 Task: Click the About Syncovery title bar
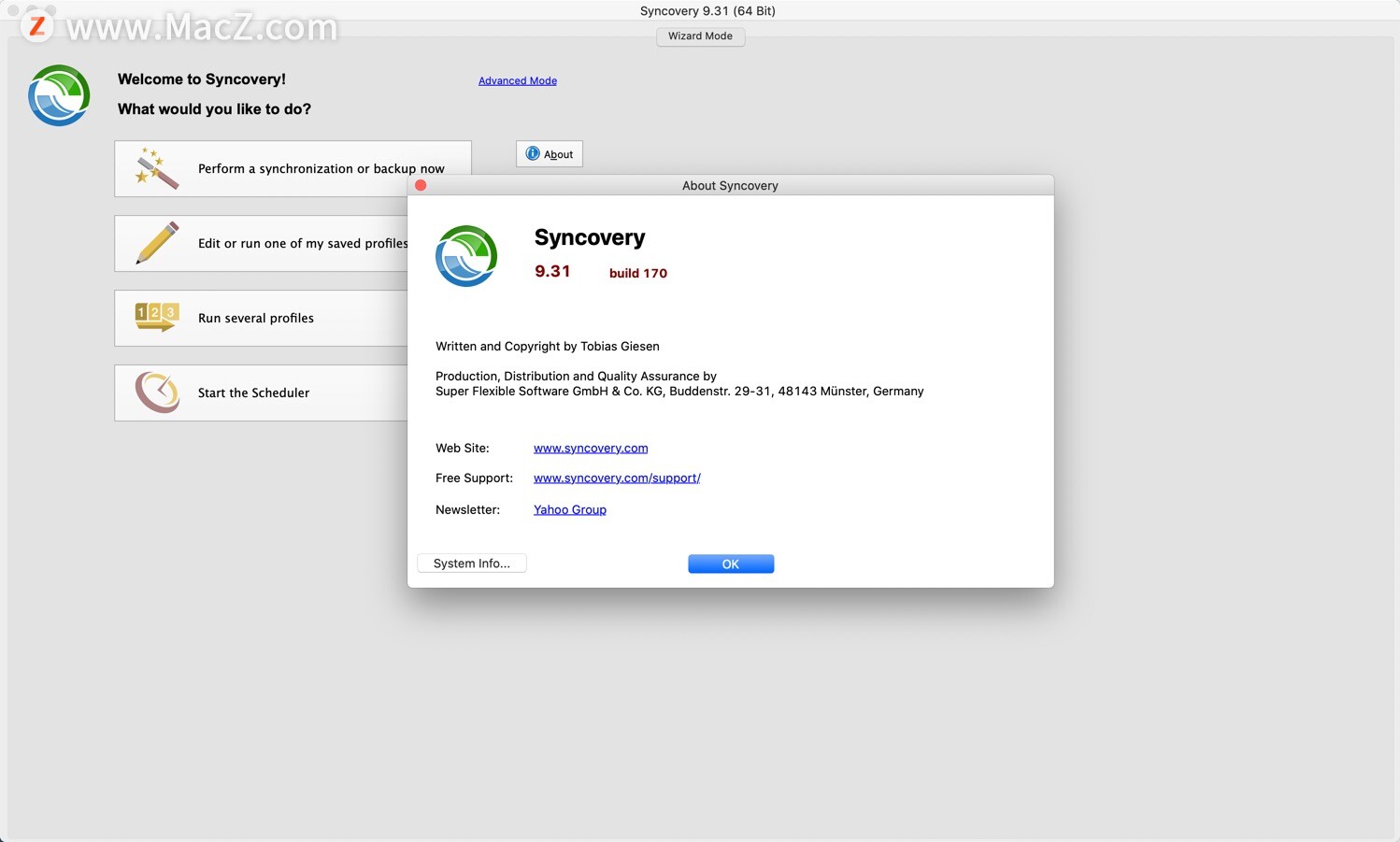730,185
